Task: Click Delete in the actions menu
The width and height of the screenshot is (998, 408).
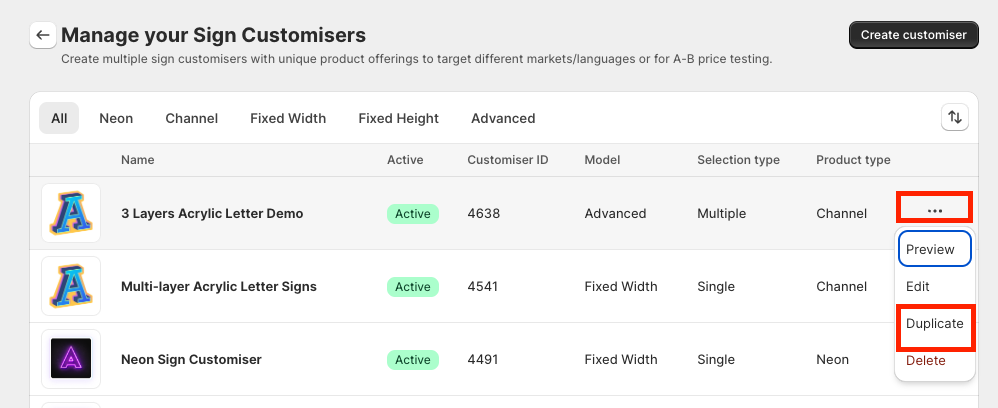Action: click(925, 360)
